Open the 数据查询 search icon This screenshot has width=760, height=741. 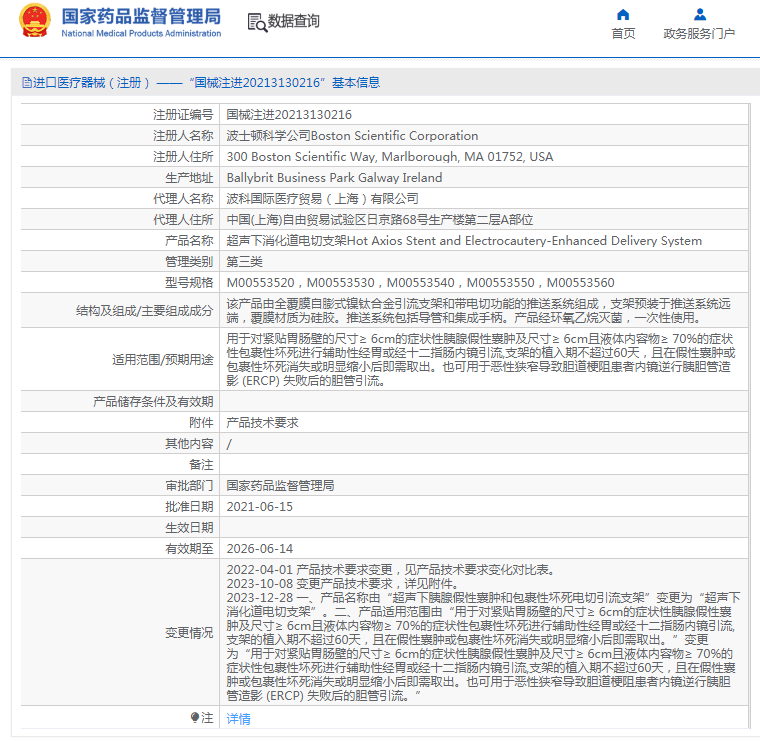coord(257,22)
